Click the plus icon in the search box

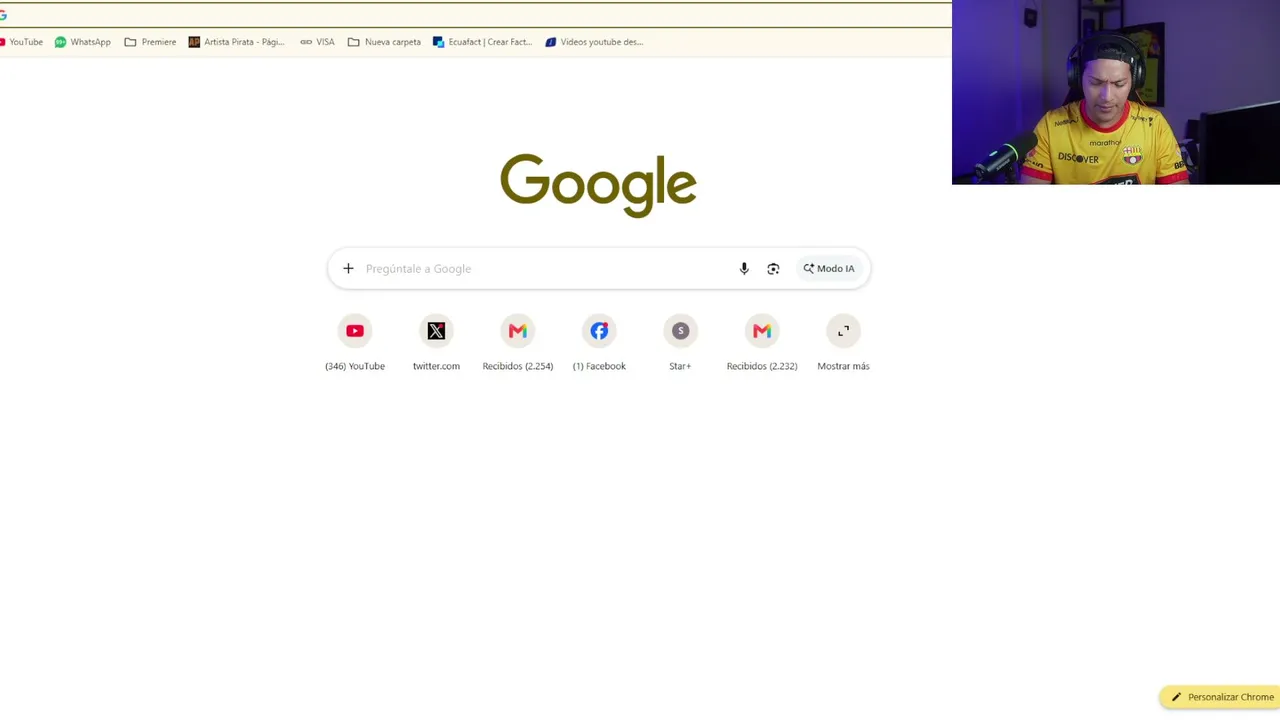coord(348,268)
